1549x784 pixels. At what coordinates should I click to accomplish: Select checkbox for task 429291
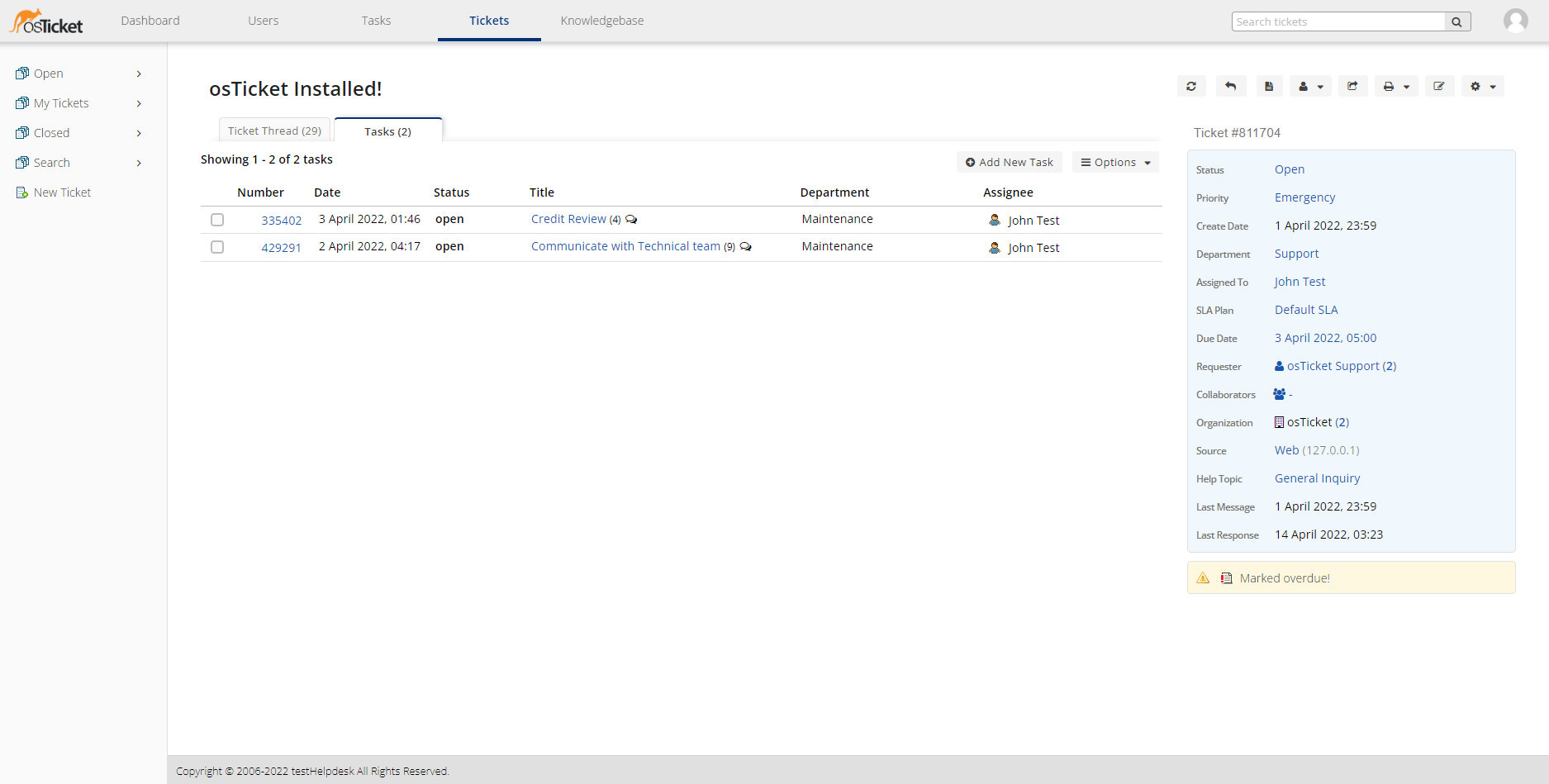(x=217, y=246)
